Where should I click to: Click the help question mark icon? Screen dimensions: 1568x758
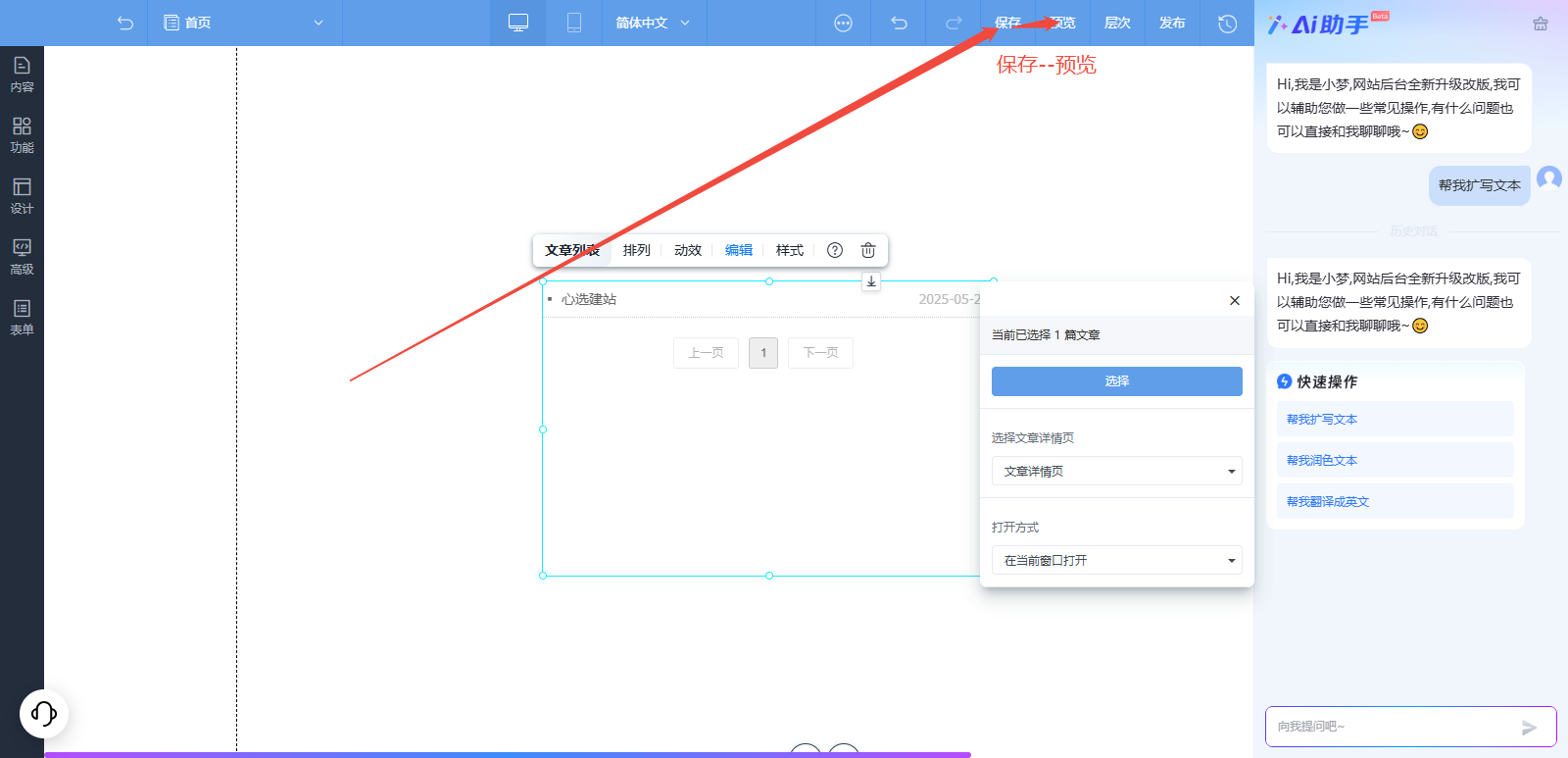[835, 250]
